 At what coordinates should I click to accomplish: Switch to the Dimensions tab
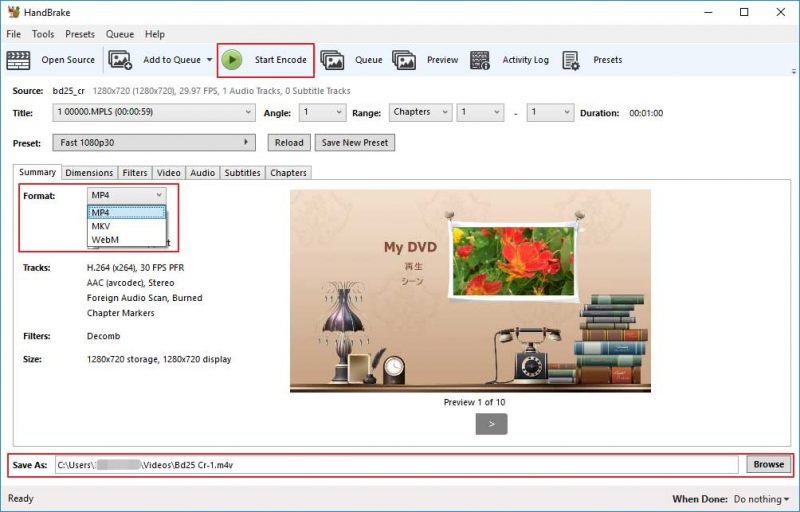coord(89,173)
